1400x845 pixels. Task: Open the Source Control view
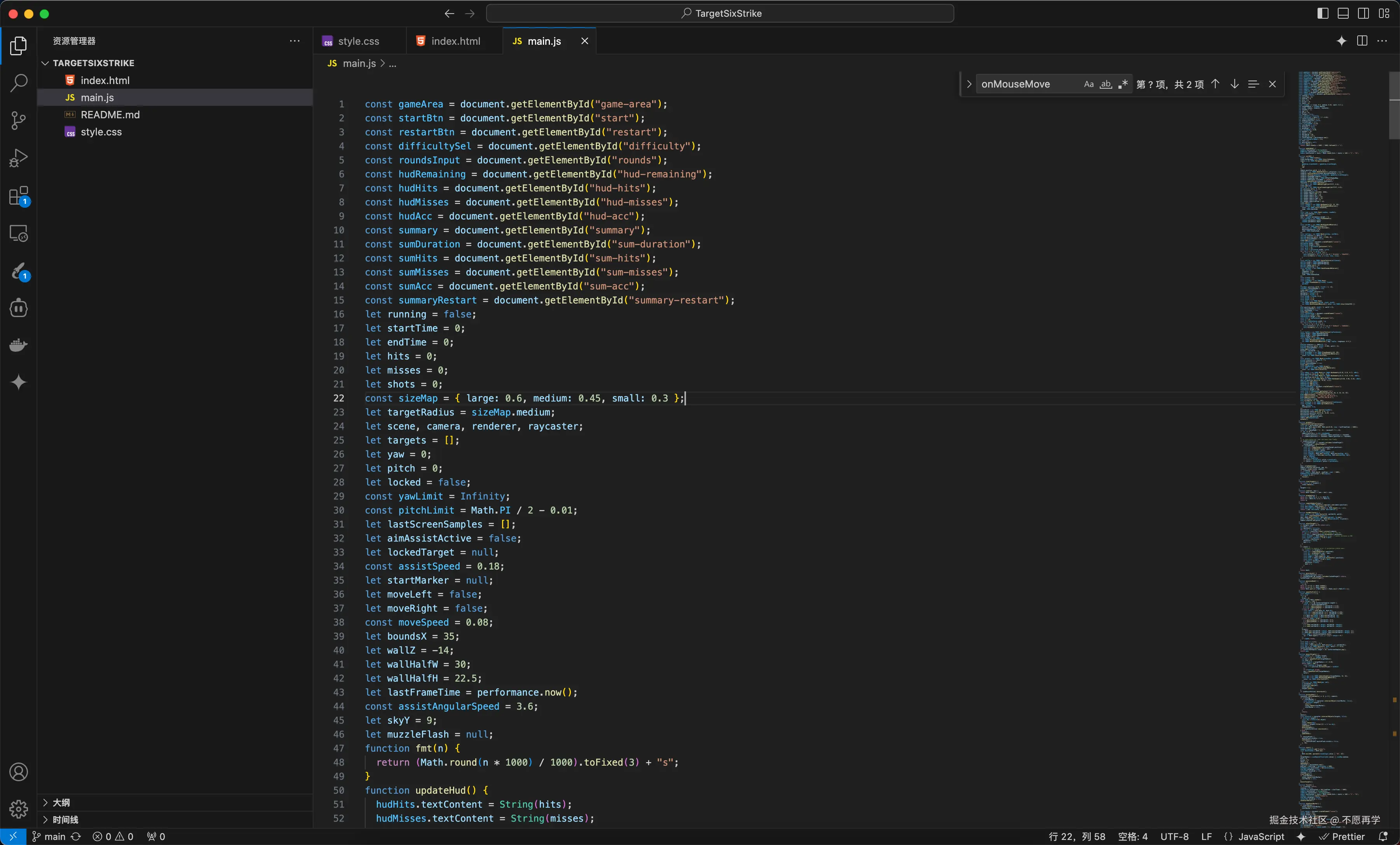pos(19,120)
